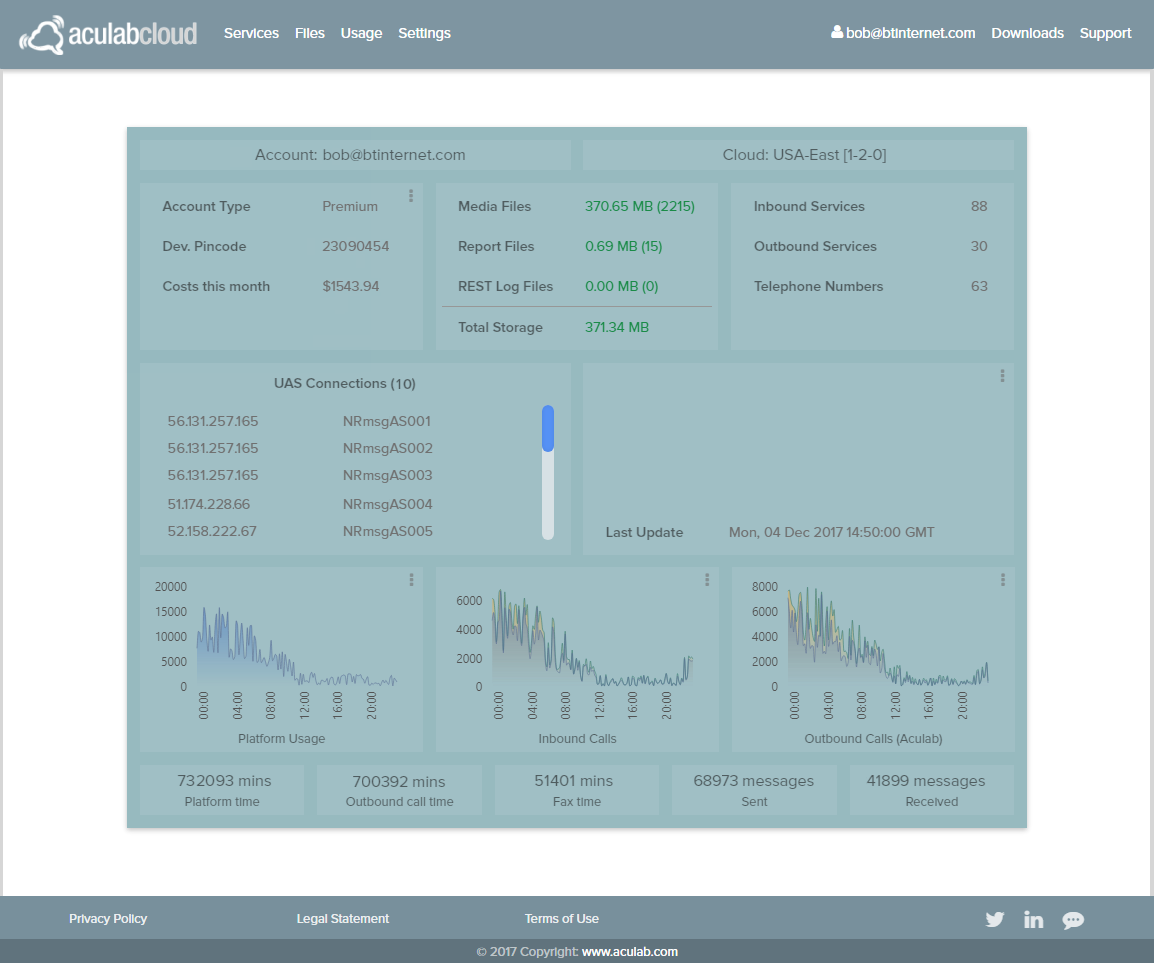Click the UAS Connections scrollbar thumb

point(548,428)
